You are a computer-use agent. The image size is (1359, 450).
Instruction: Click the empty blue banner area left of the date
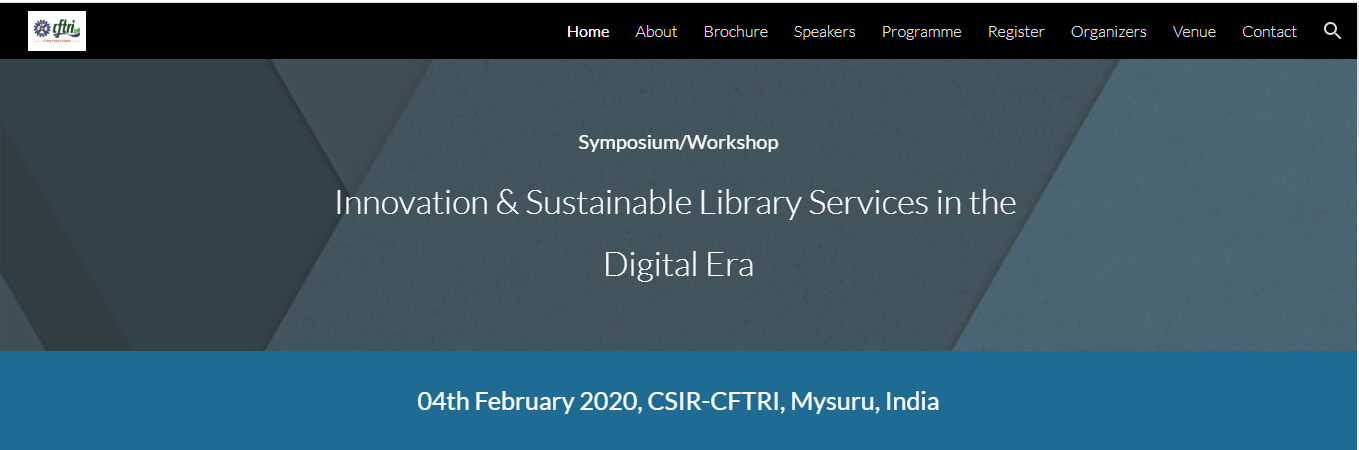pyautogui.click(x=200, y=402)
